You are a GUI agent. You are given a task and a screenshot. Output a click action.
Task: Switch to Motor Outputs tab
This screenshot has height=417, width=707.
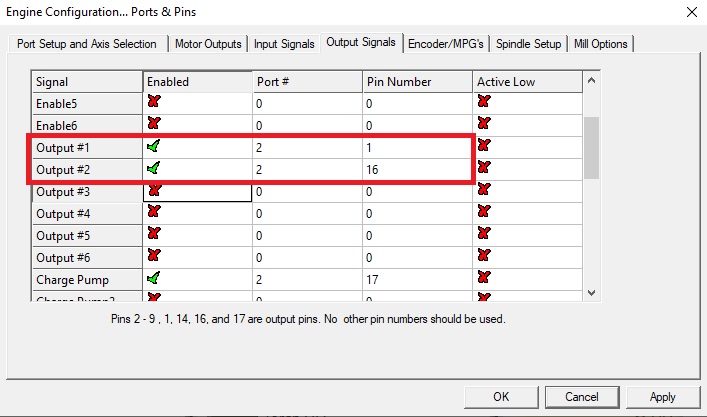208,44
